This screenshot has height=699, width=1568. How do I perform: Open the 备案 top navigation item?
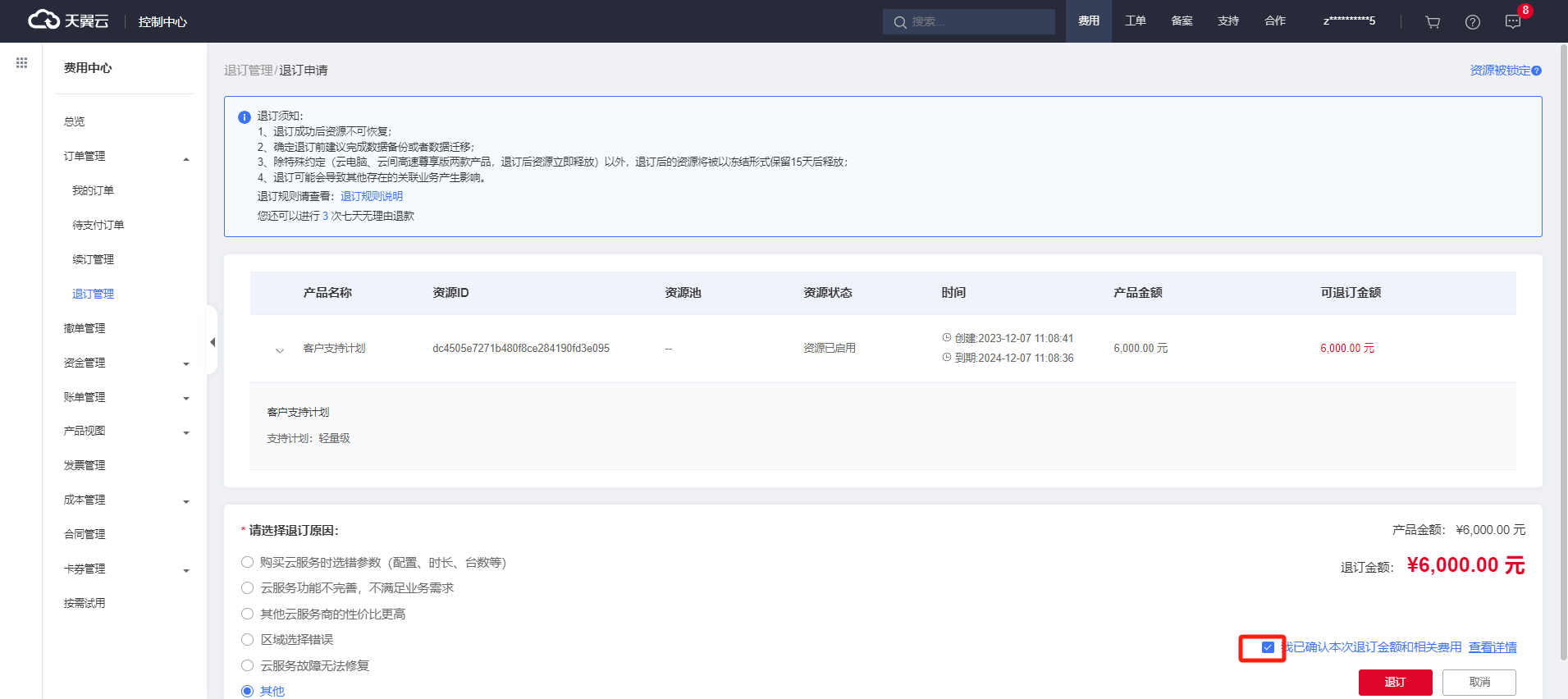1182,21
